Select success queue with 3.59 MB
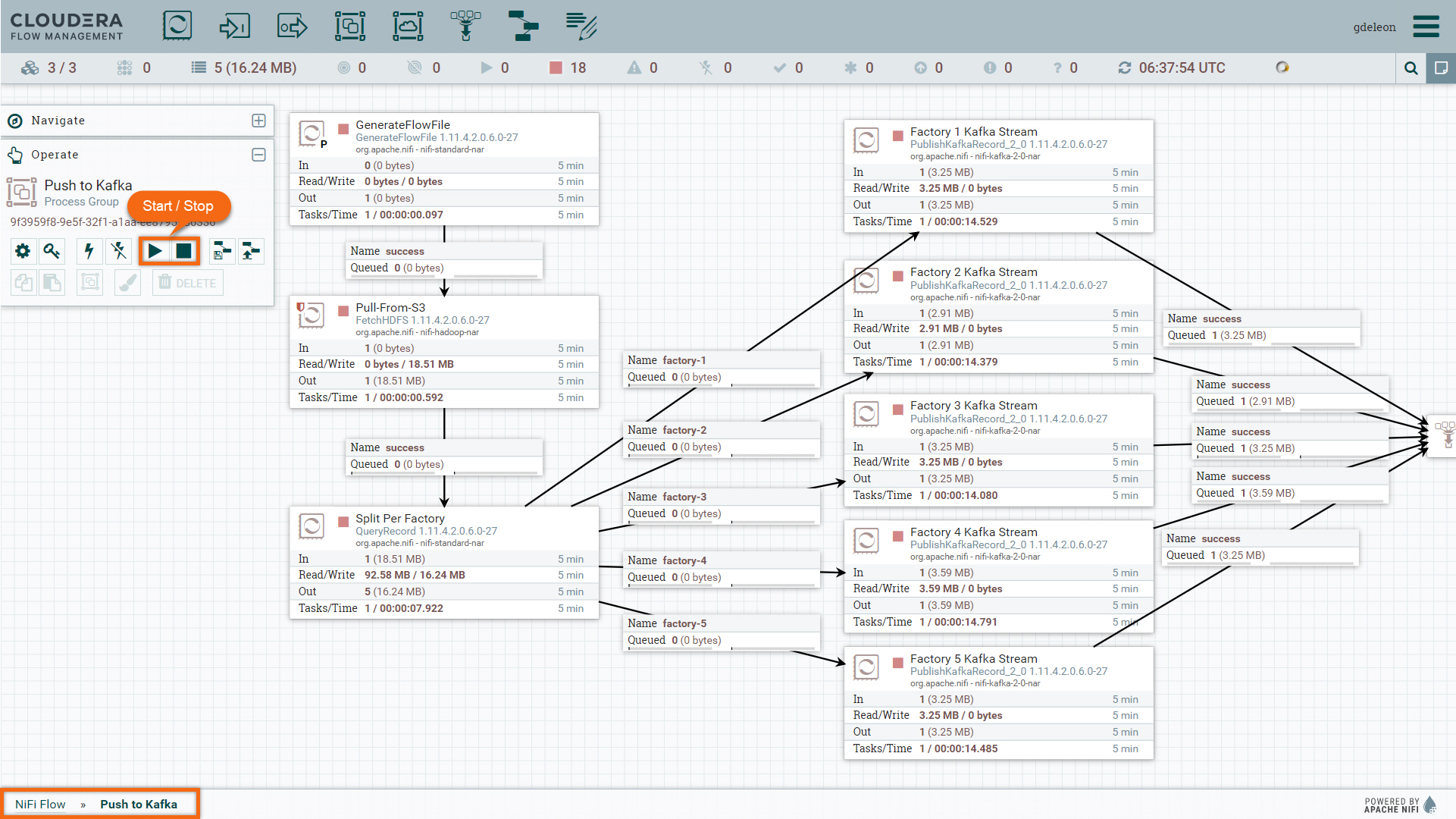 point(1290,485)
